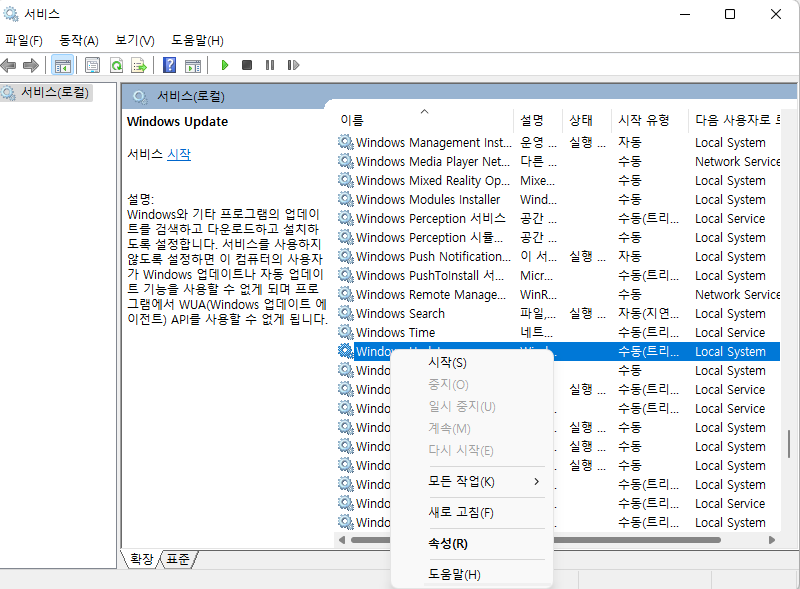Toggle the action pane toolbar icon
800x589 pixels.
[193, 65]
